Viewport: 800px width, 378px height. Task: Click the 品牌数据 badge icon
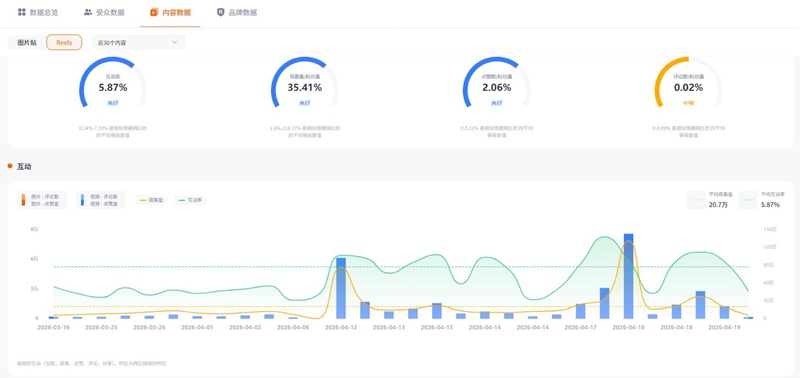220,12
